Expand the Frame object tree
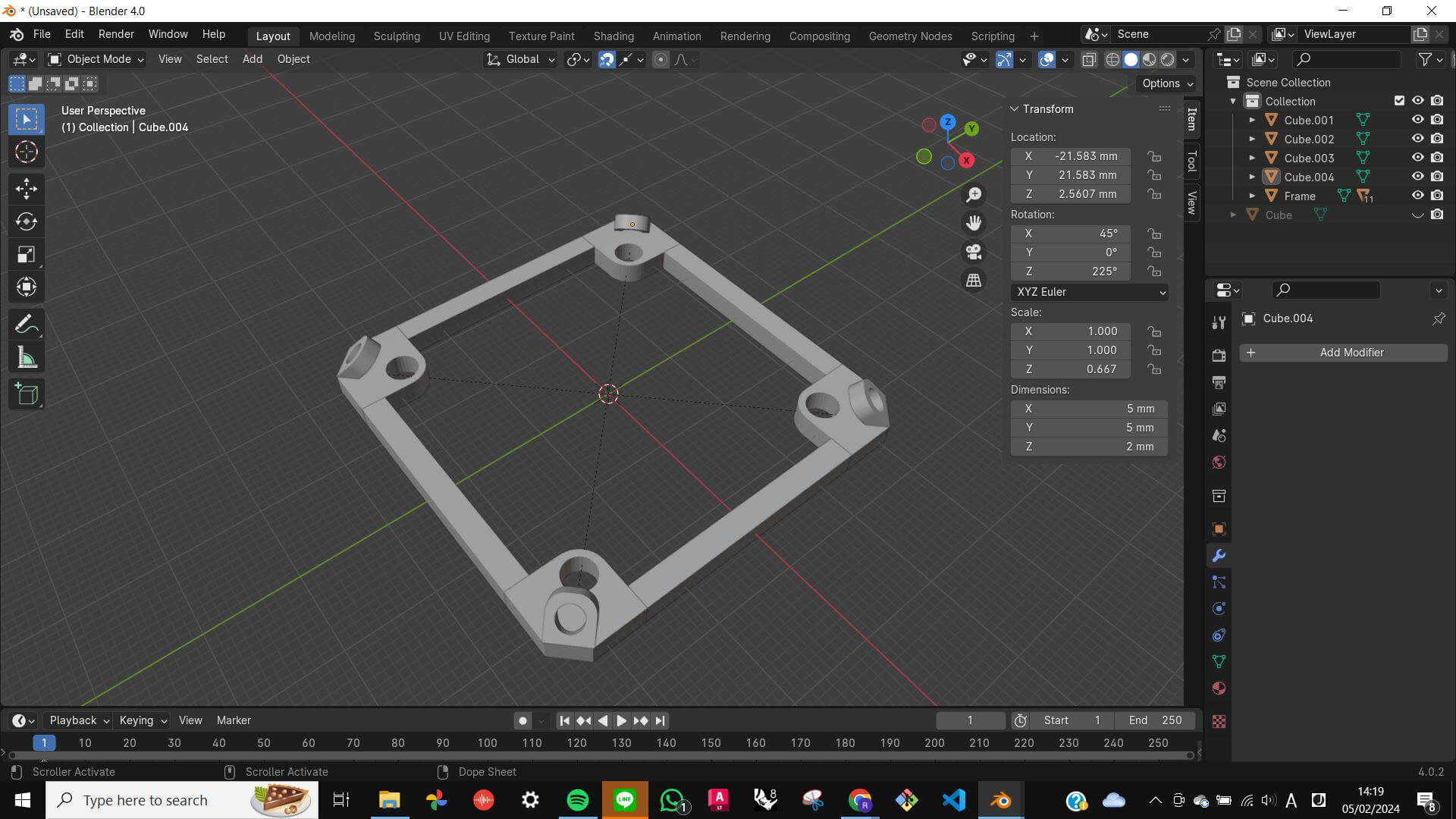 [1252, 196]
